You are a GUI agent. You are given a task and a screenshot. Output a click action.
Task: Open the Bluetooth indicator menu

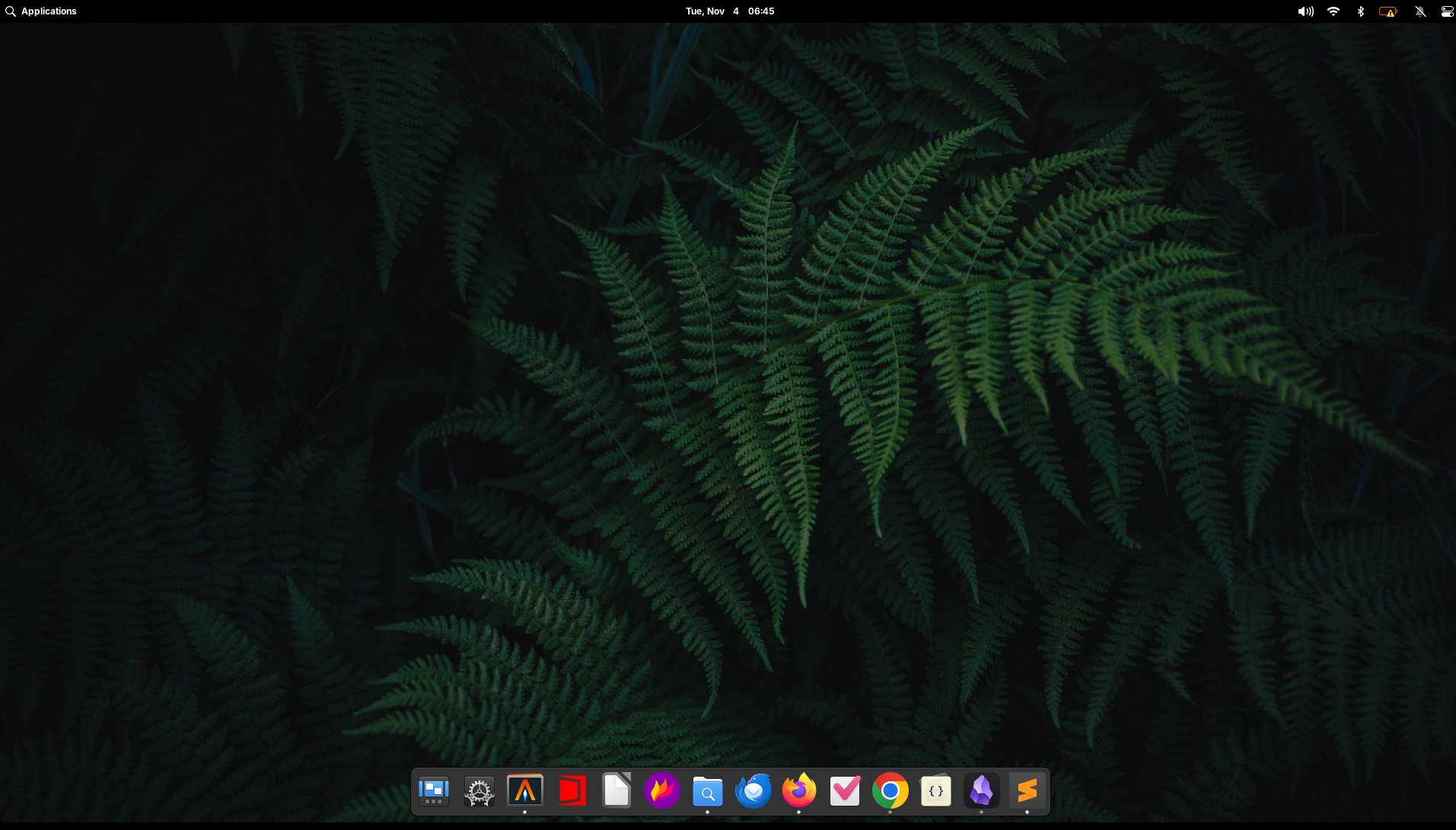pyautogui.click(x=1360, y=11)
